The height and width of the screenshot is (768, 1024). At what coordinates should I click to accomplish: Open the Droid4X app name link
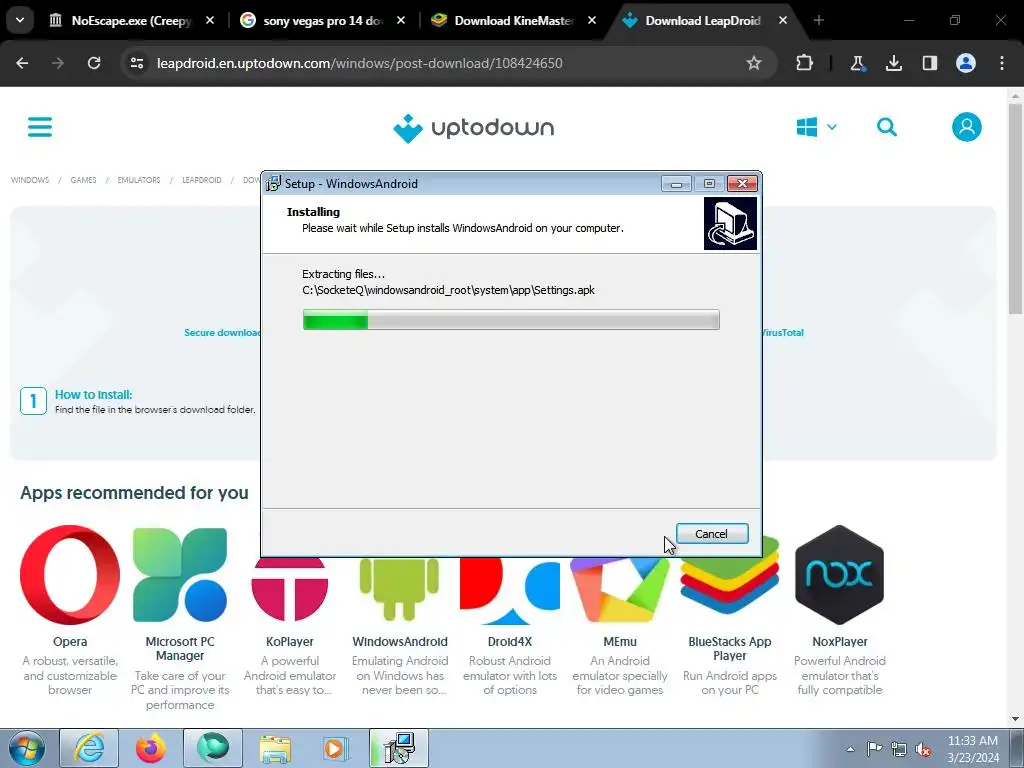(509, 642)
